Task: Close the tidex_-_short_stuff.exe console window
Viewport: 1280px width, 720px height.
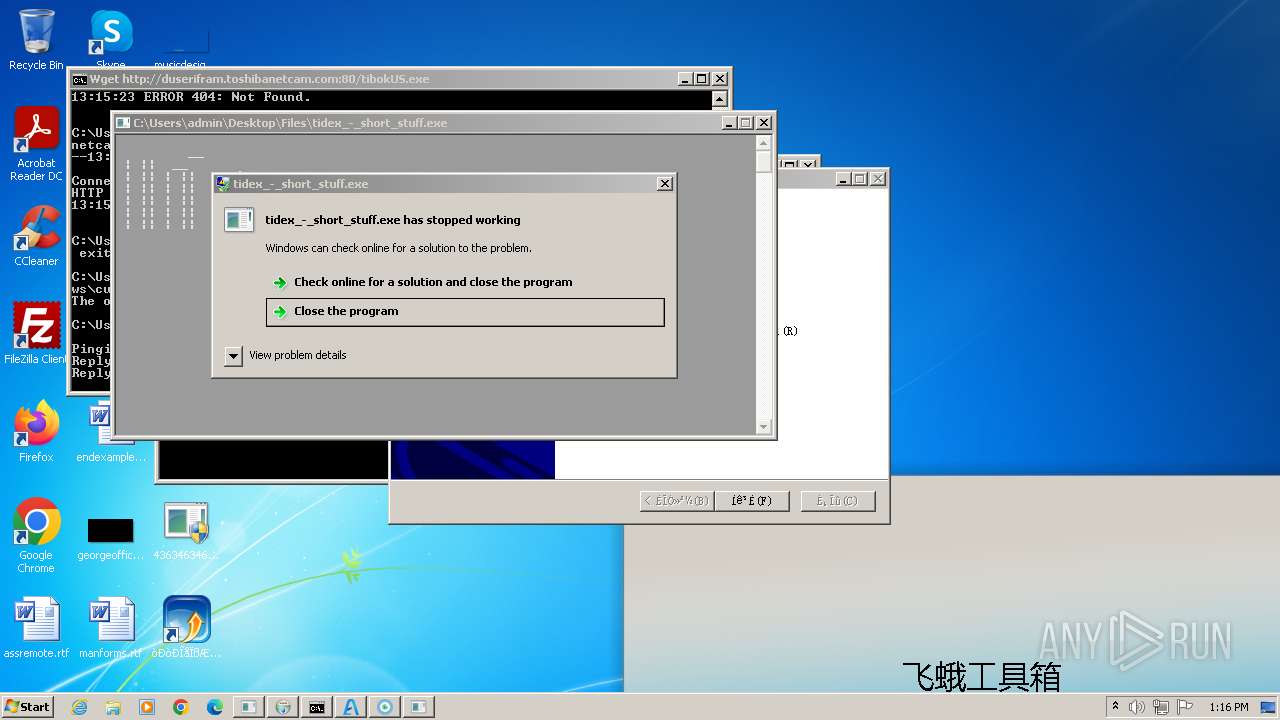Action: [x=764, y=123]
